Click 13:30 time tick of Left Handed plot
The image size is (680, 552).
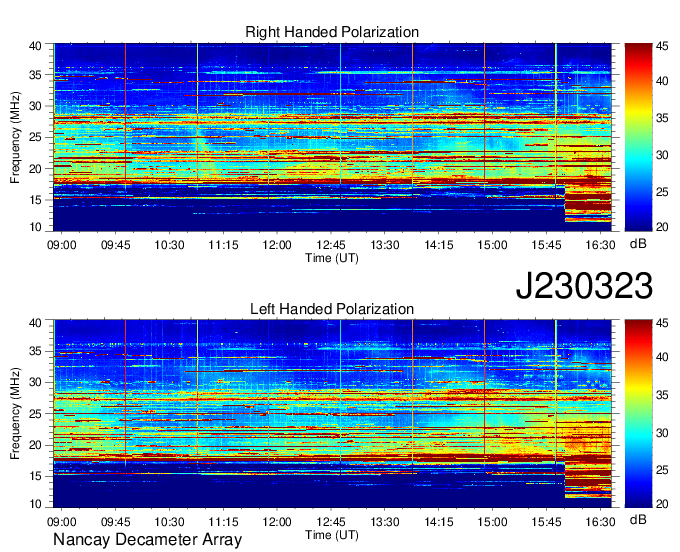[x=385, y=522]
